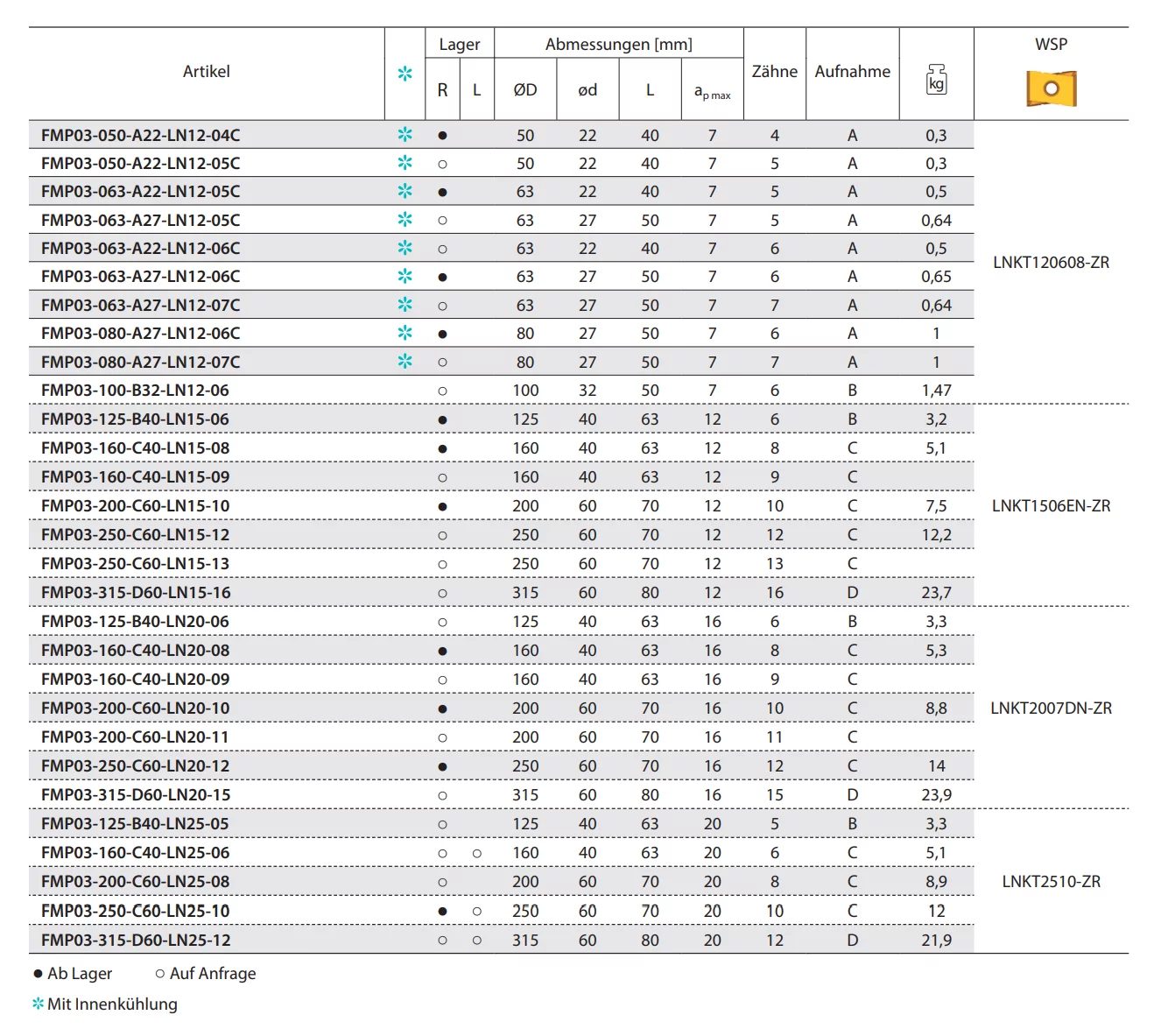This screenshot has height=1036, width=1168.
Task: Click insert type LNKT120608-ZR
Action: click(1051, 263)
